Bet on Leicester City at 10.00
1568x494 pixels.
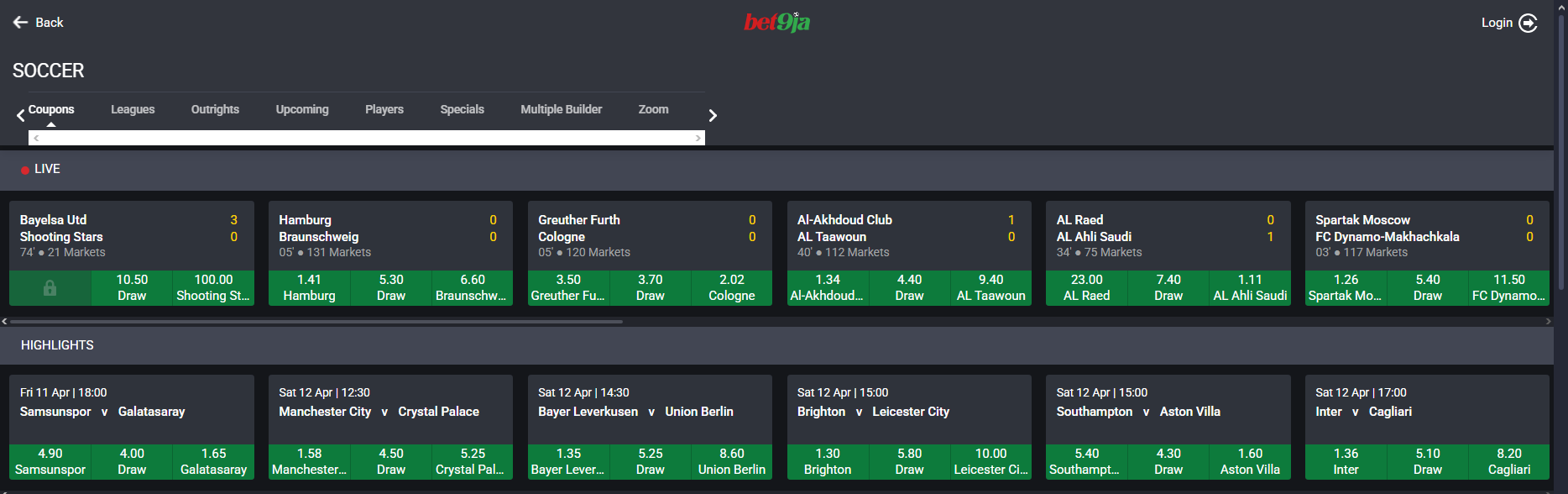[x=991, y=462]
